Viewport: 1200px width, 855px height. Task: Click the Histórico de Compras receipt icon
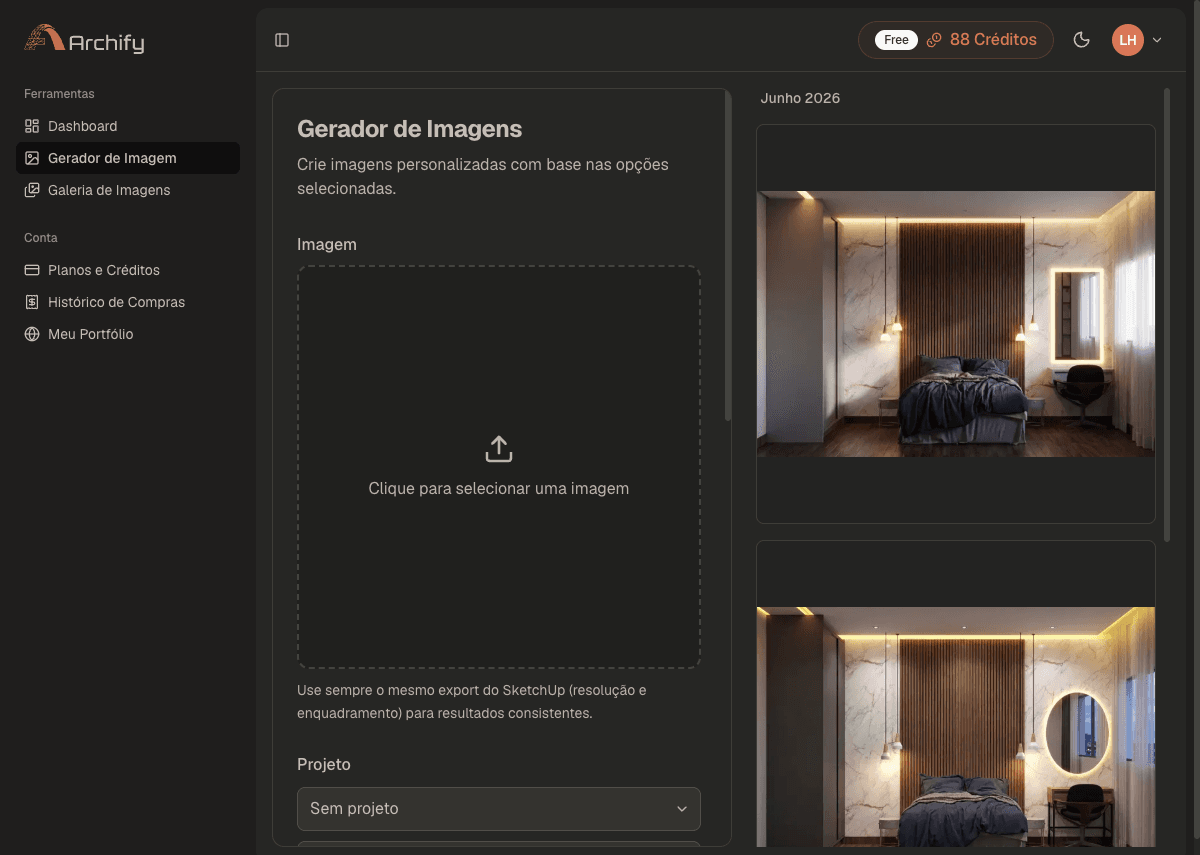click(32, 302)
